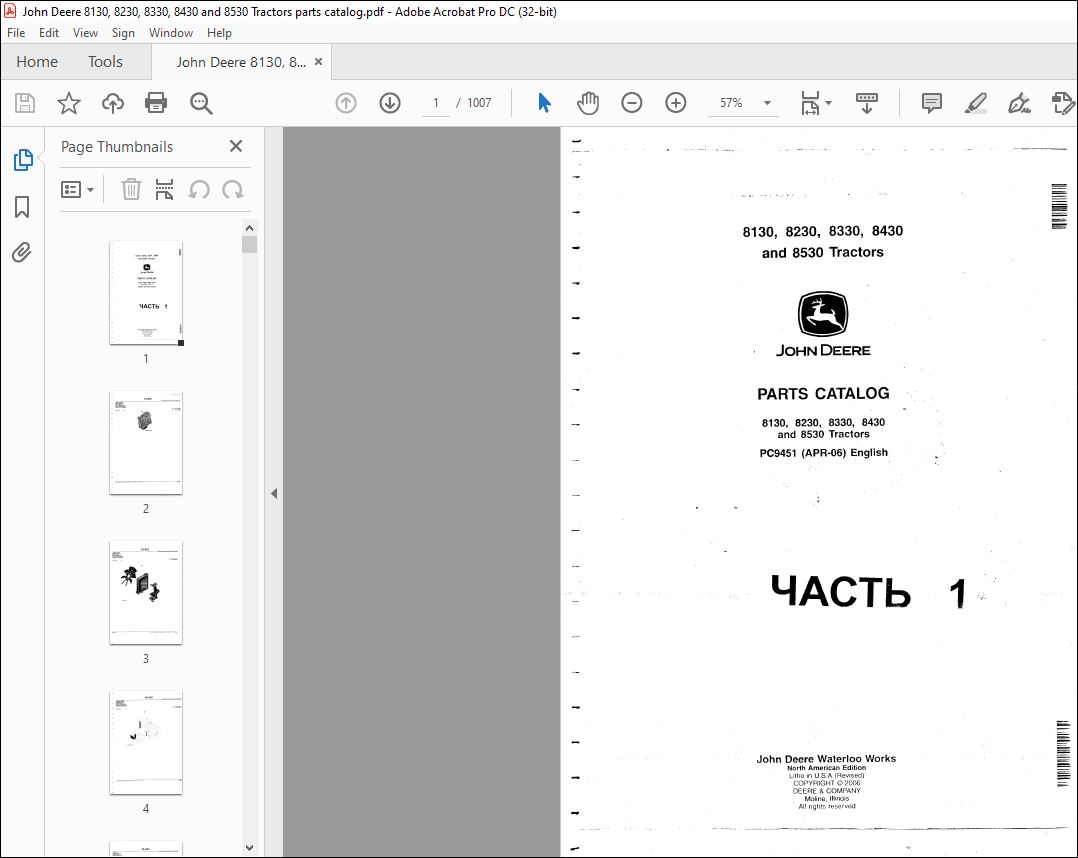Click the scrolling mode keyboard icon

pos(867,103)
